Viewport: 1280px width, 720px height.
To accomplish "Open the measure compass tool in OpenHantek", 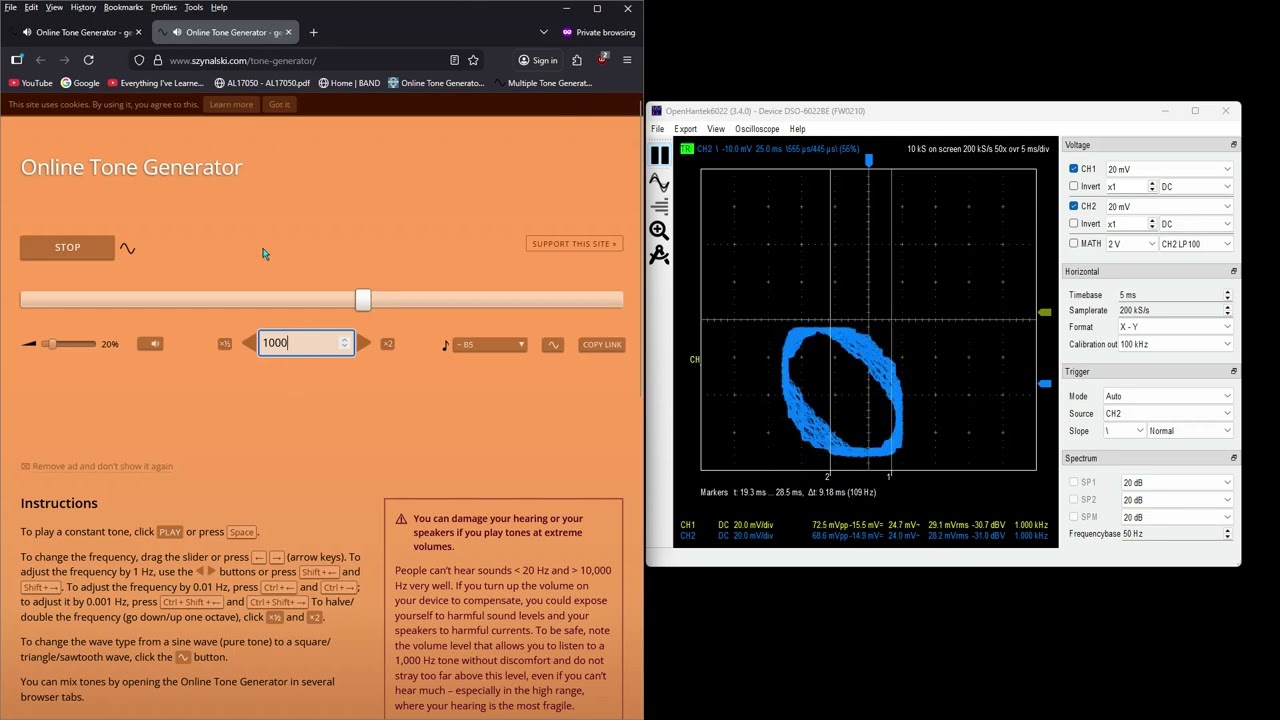I will pyautogui.click(x=659, y=256).
